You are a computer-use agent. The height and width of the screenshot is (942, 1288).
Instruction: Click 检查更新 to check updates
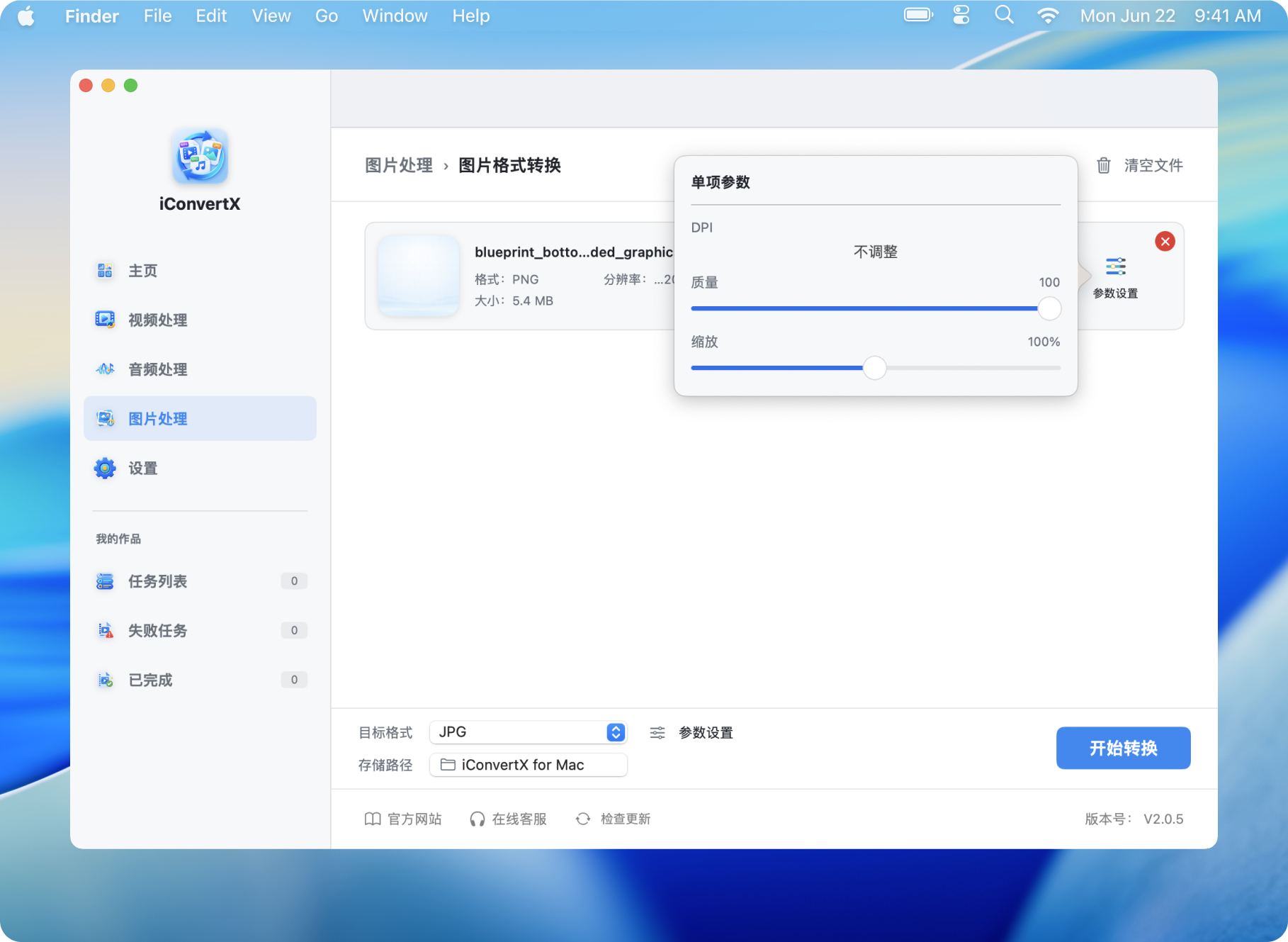pyautogui.click(x=613, y=819)
